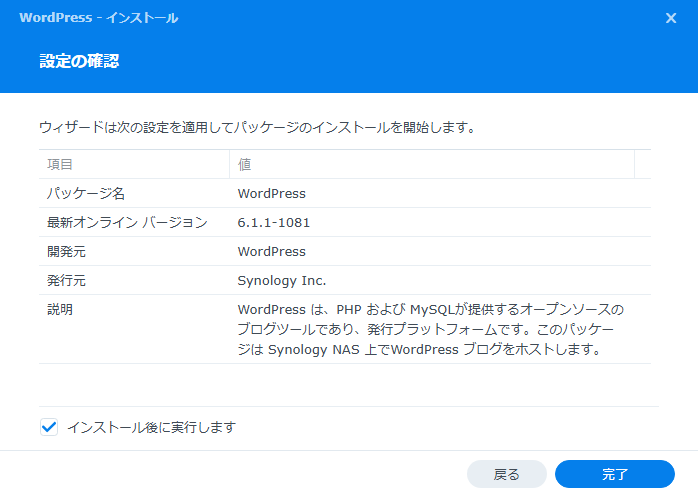
Task: Click the WordPress - インストール title text
Action: [x=98, y=18]
